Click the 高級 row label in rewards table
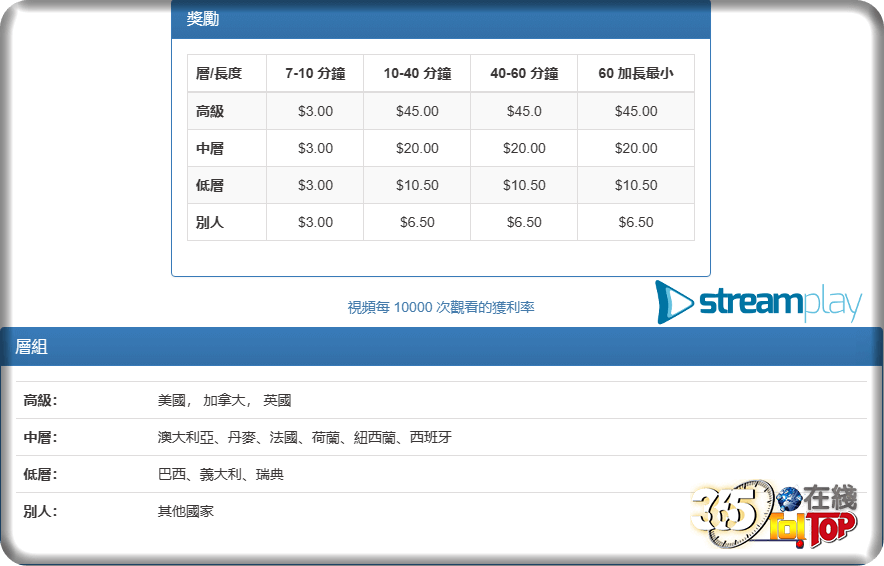 [227, 111]
